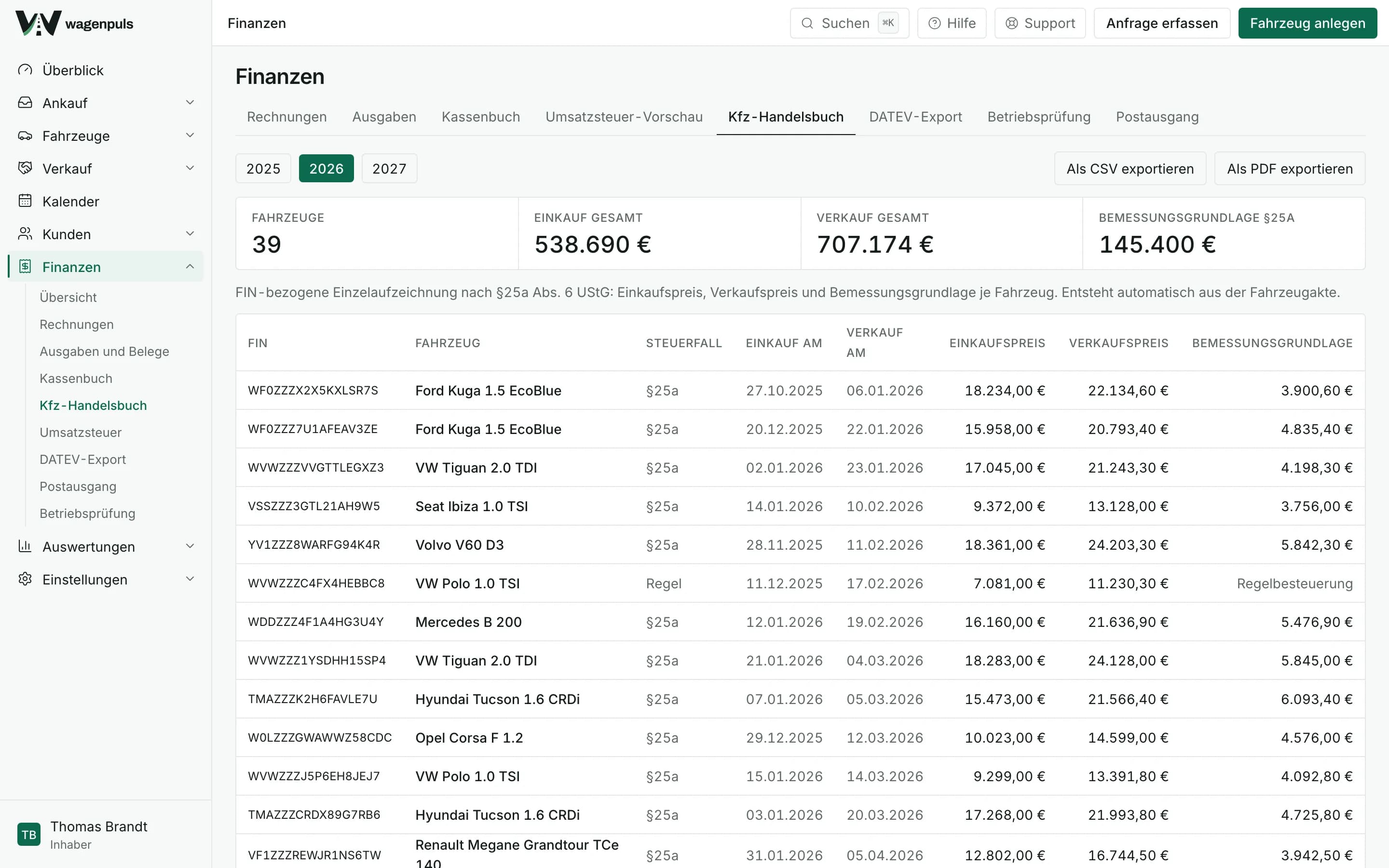The height and width of the screenshot is (868, 1389).
Task: Click the Auswertungen bar chart icon
Action: click(x=25, y=546)
